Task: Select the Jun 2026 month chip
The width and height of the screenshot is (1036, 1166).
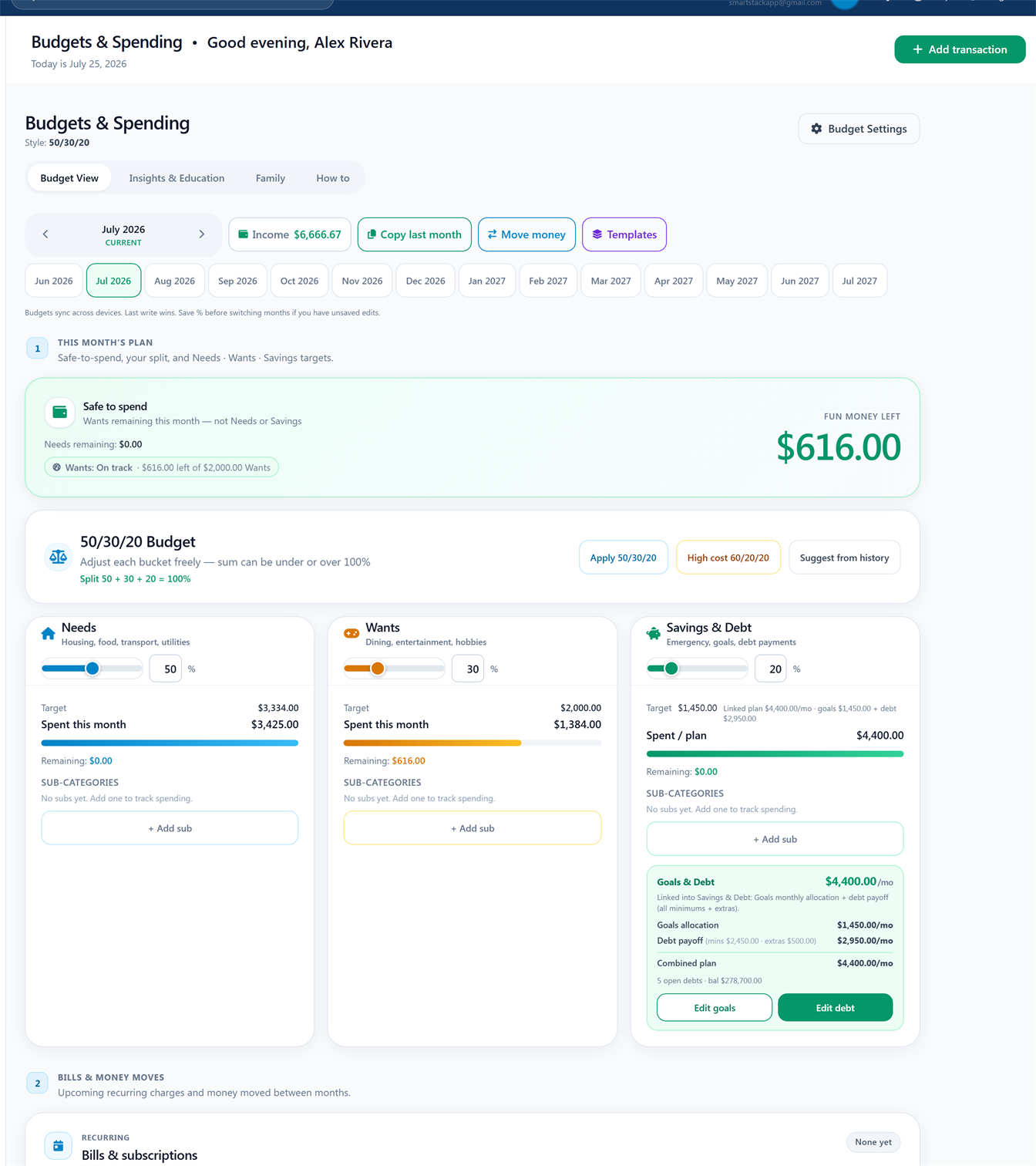Action: pyautogui.click(x=54, y=281)
